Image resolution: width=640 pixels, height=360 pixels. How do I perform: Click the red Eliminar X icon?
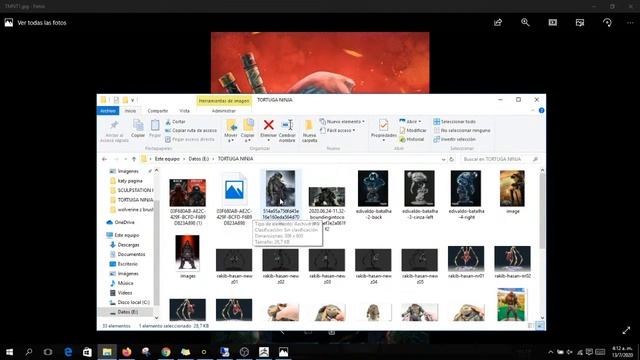pyautogui.click(x=269, y=125)
